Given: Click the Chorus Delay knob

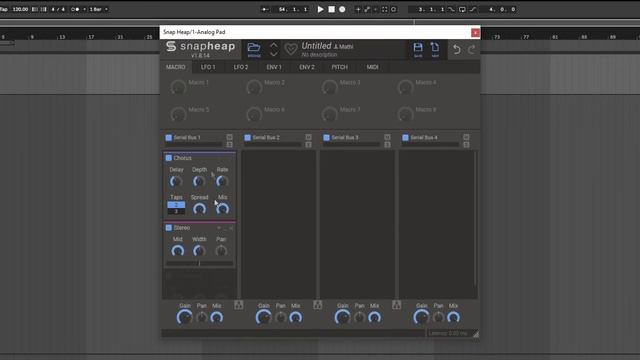Looking at the screenshot, I should (176, 181).
